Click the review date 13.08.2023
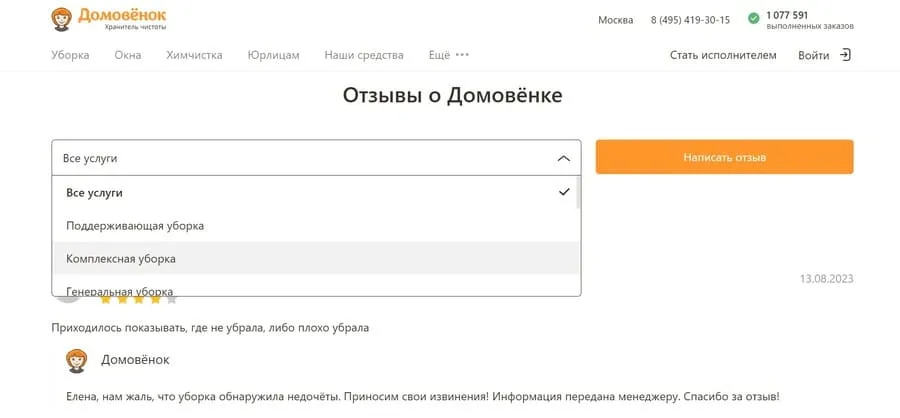 827,279
